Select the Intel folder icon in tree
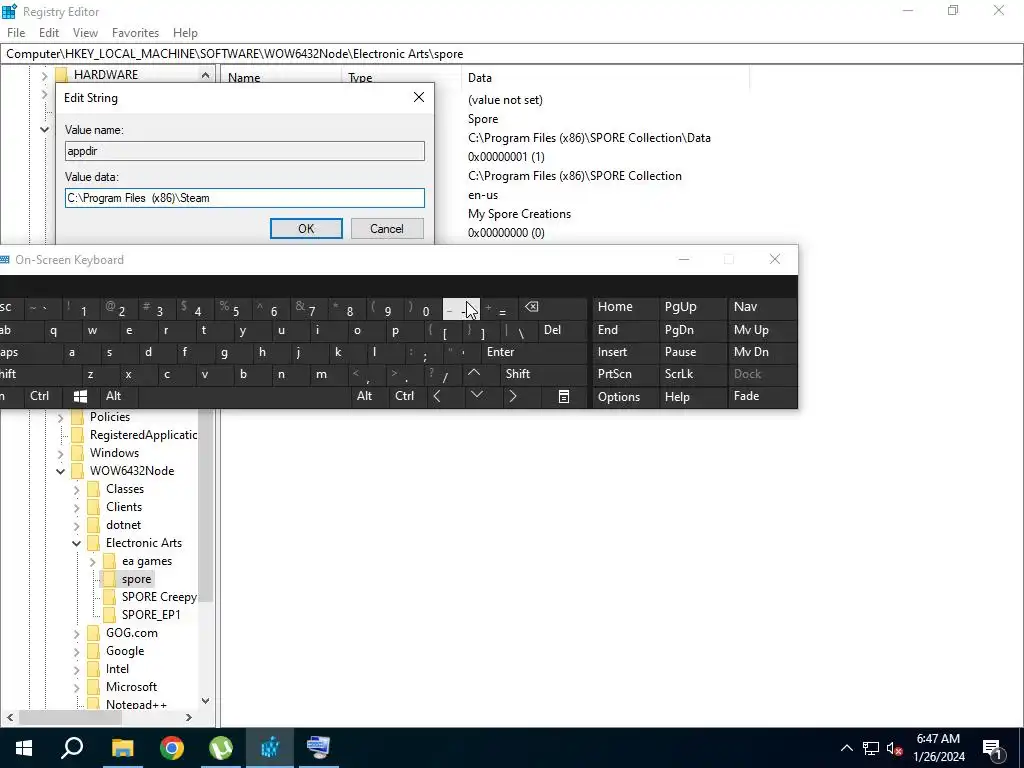Image resolution: width=1024 pixels, height=768 pixels. point(93,669)
